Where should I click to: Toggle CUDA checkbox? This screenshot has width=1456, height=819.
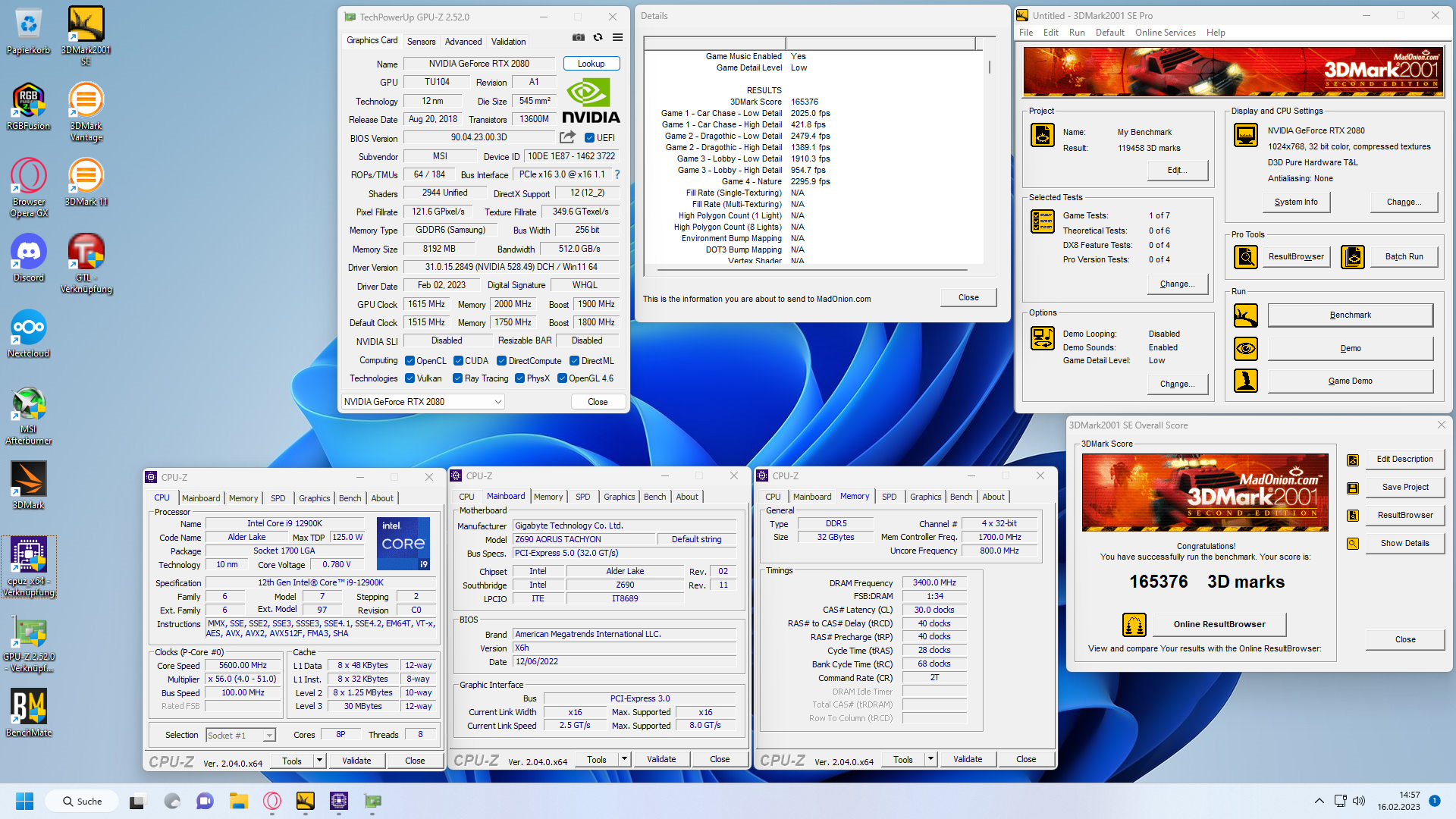tap(458, 361)
